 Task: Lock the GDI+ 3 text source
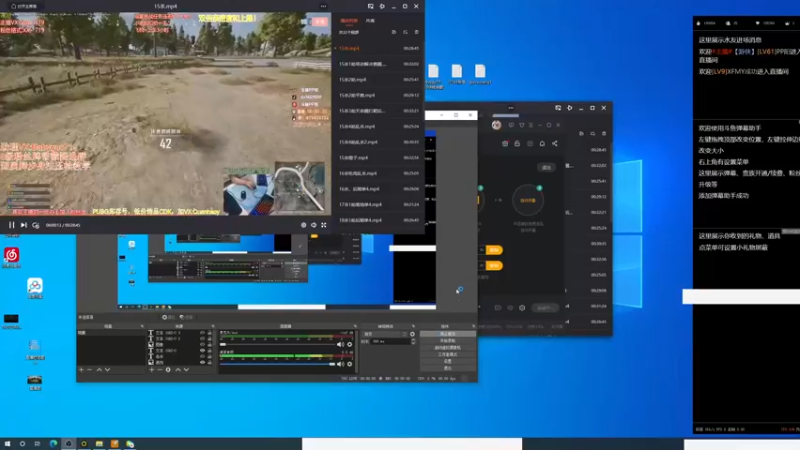[x=209, y=333]
